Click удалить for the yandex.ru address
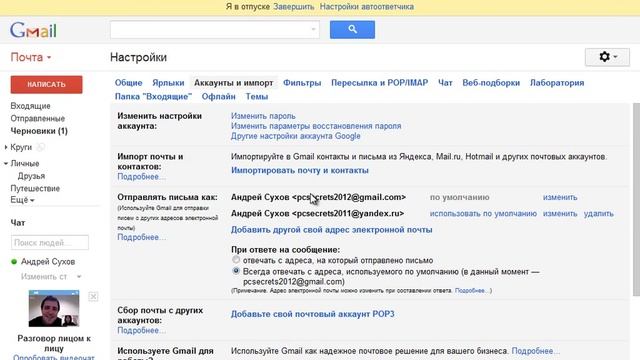The width and height of the screenshot is (640, 360). pyautogui.click(x=598, y=213)
